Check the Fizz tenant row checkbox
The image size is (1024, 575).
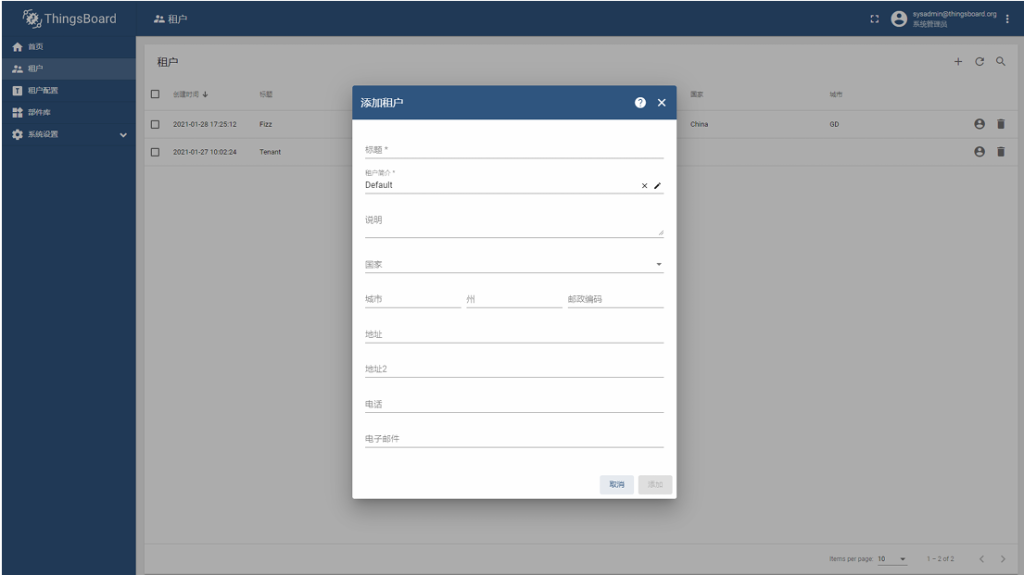pyautogui.click(x=155, y=124)
